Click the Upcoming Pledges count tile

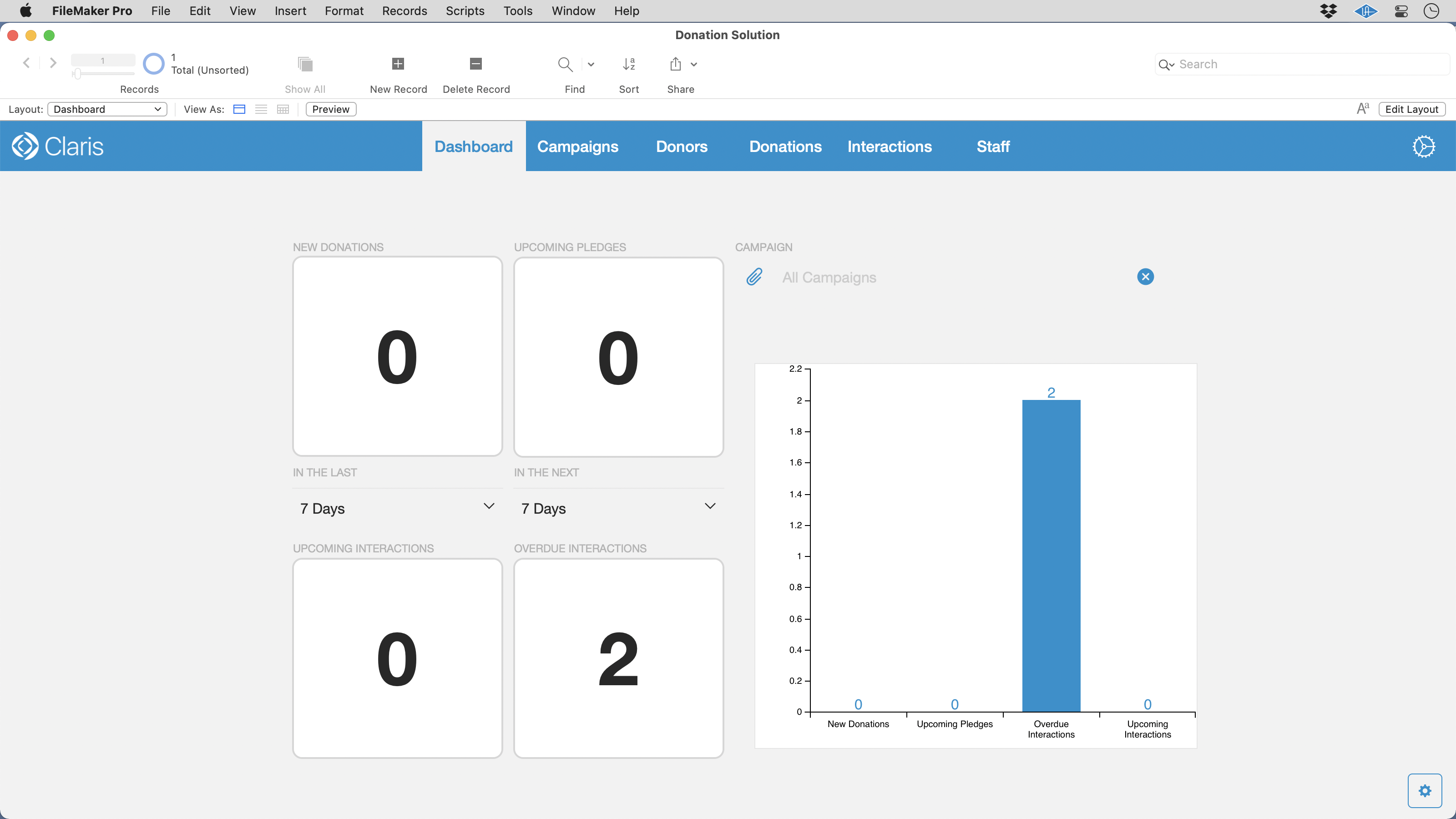pyautogui.click(x=619, y=357)
